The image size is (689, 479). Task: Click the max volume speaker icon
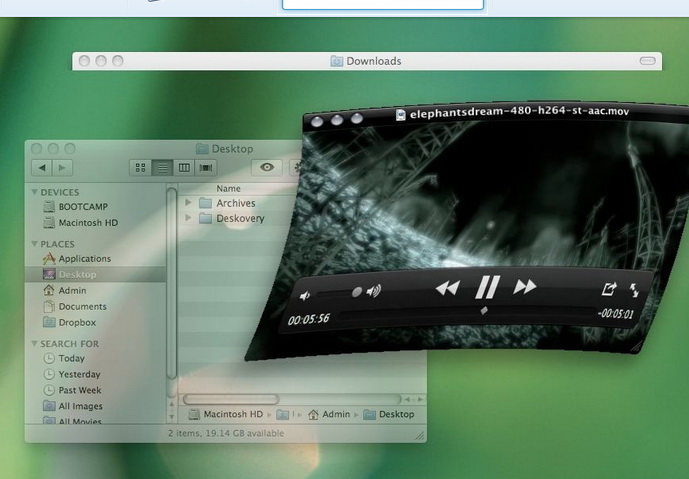[374, 292]
